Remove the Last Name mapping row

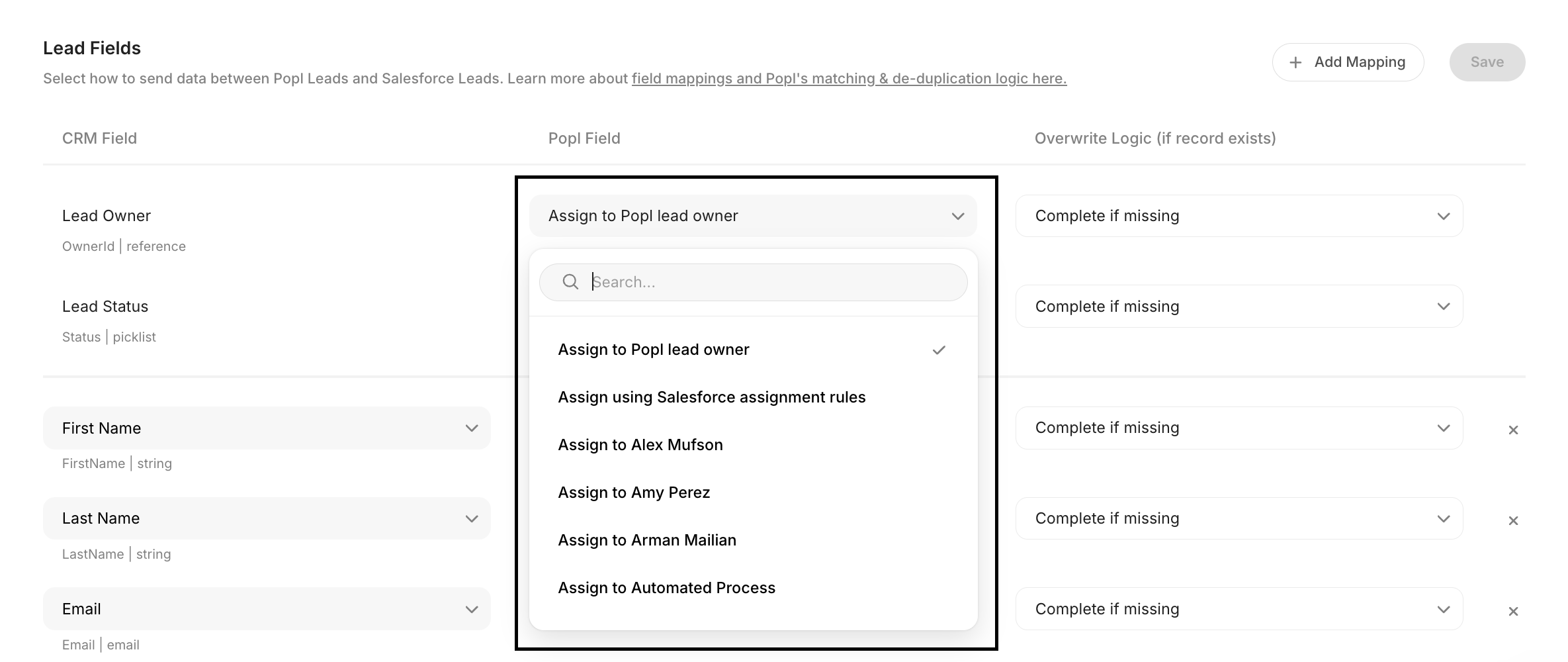tap(1512, 521)
